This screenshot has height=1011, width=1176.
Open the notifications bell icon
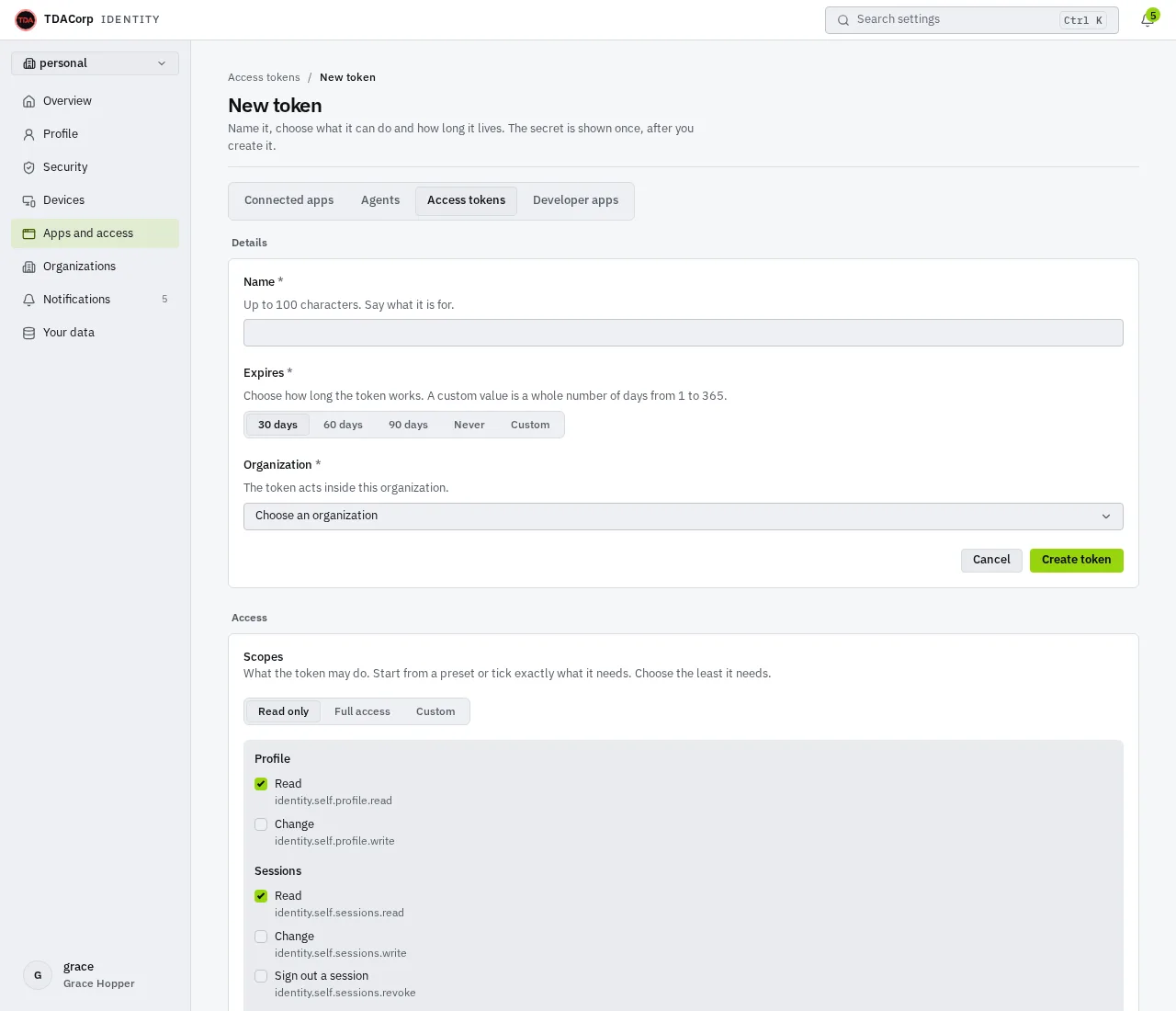click(1148, 19)
